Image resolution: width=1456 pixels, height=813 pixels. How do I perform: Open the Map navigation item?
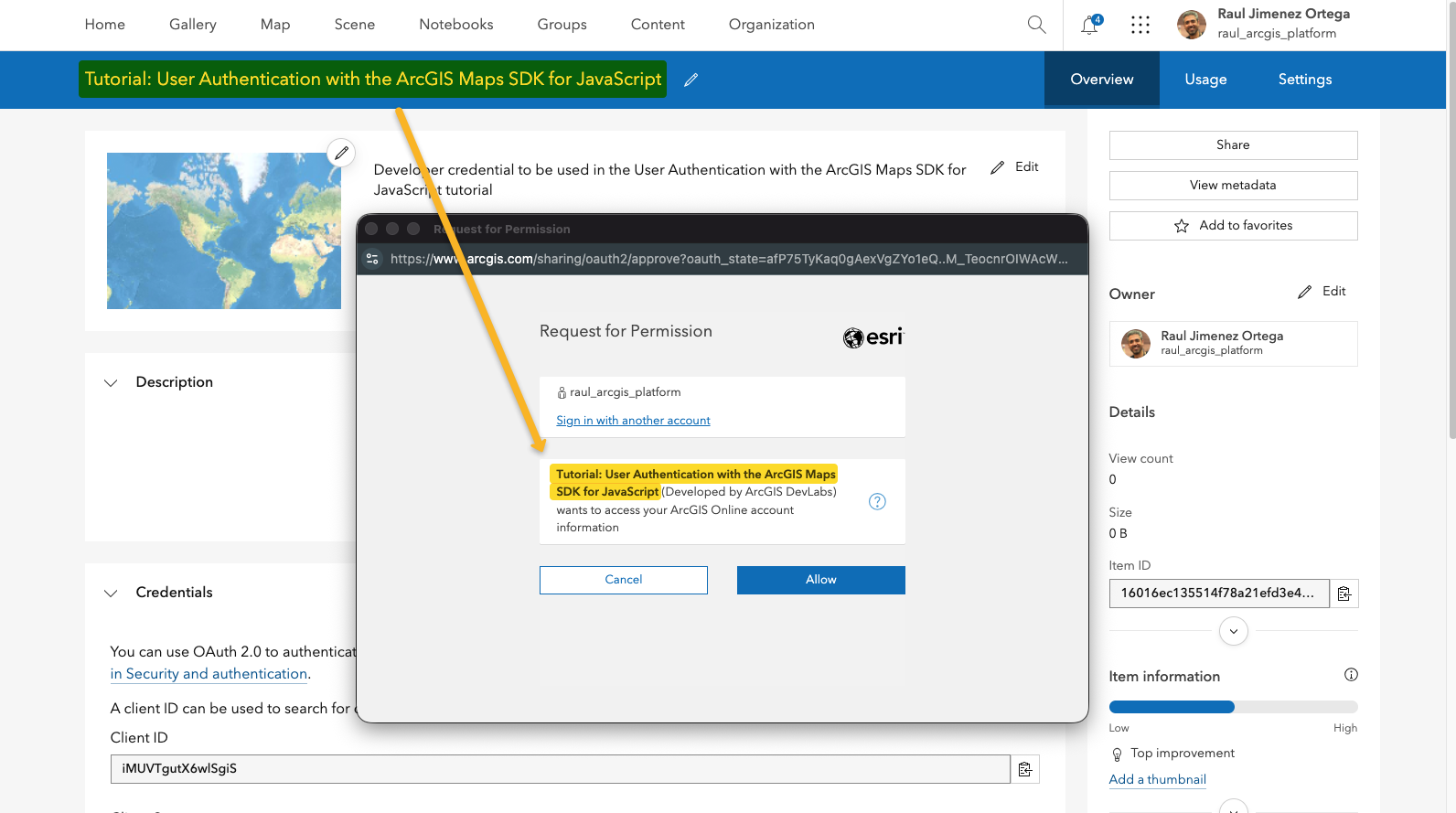coord(275,25)
